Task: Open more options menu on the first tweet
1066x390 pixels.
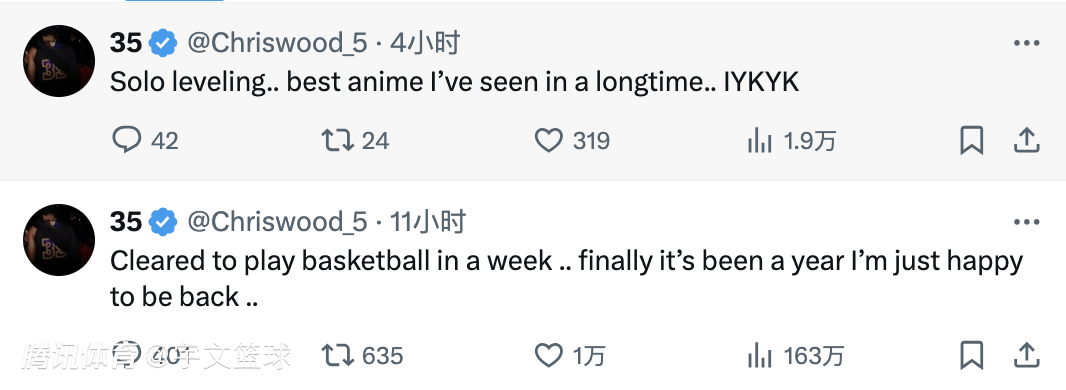Action: [1026, 43]
